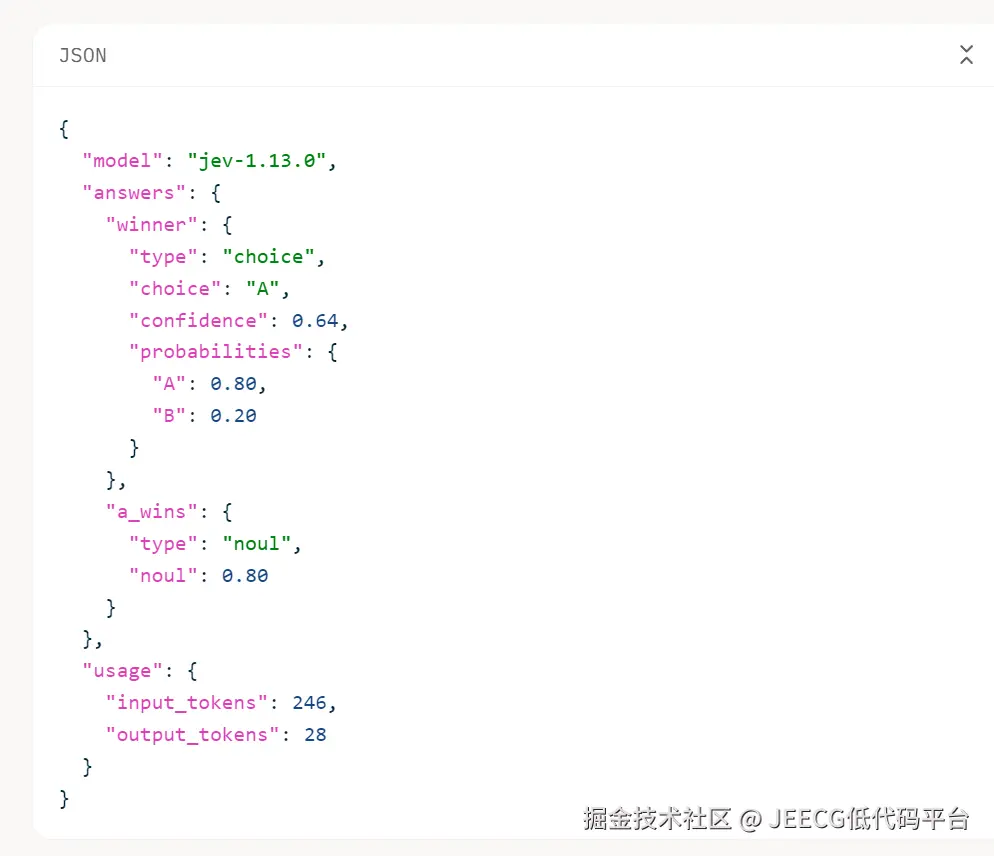Click the noul value 0.80
Viewport: 994px width, 856px height.
coord(245,576)
